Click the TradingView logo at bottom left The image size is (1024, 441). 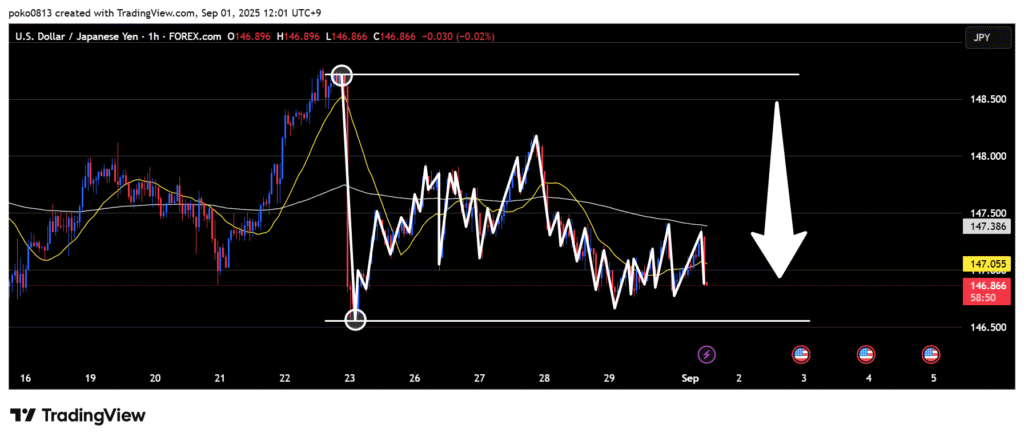click(78, 415)
